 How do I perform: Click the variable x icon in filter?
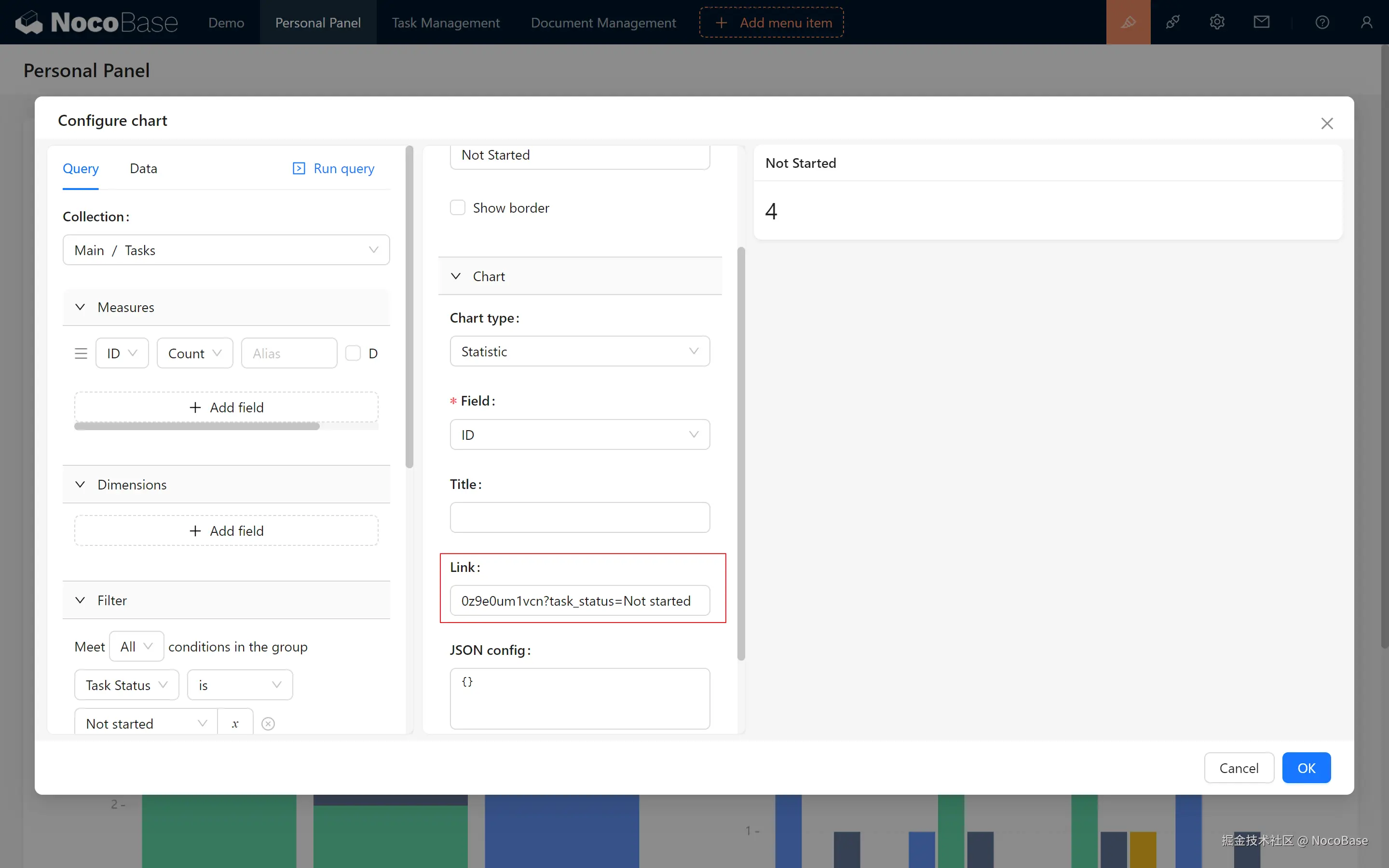(235, 723)
